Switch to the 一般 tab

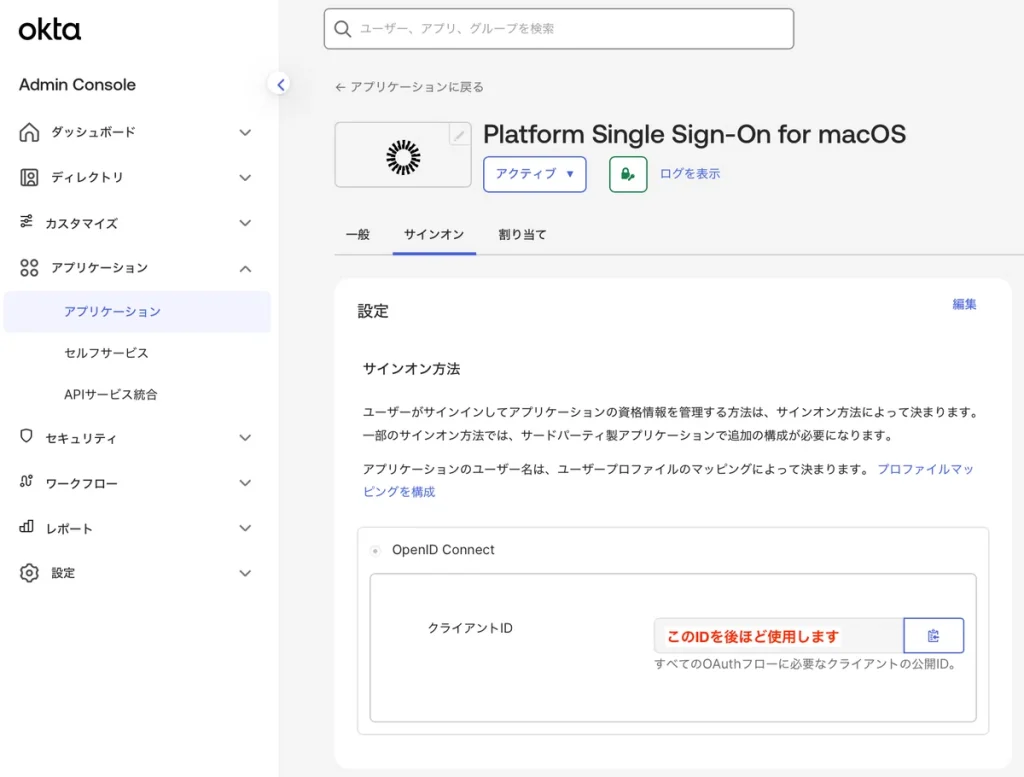tap(357, 235)
